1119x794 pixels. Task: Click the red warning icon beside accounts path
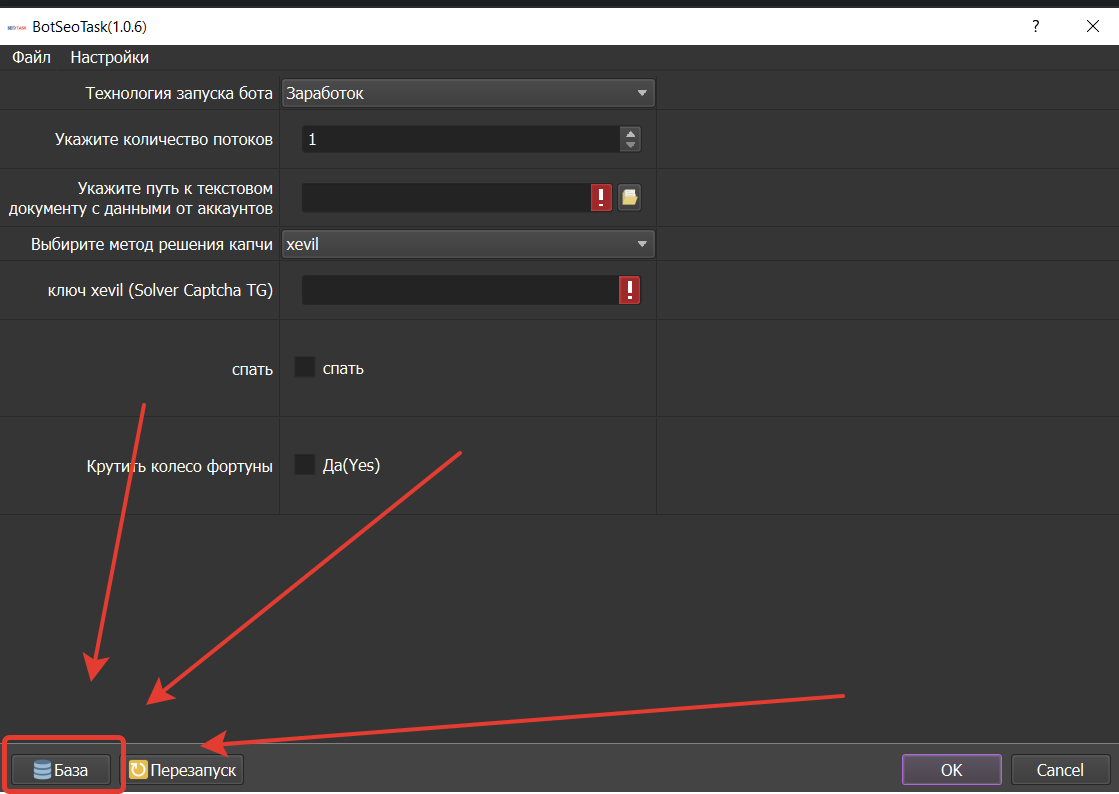pos(601,197)
